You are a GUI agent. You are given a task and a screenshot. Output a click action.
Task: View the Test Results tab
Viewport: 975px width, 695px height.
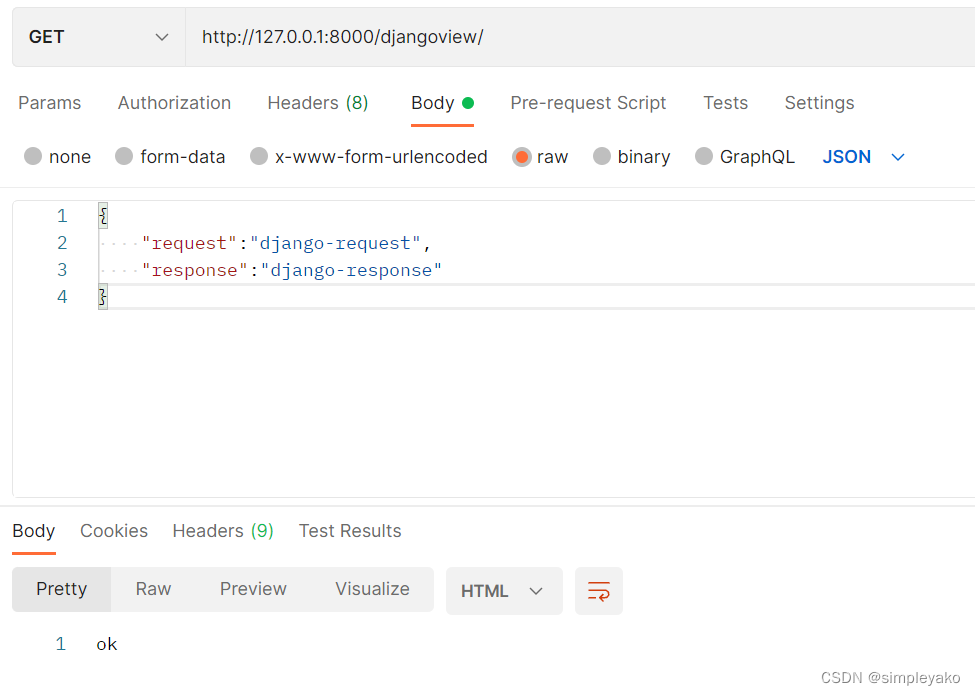pyautogui.click(x=349, y=531)
